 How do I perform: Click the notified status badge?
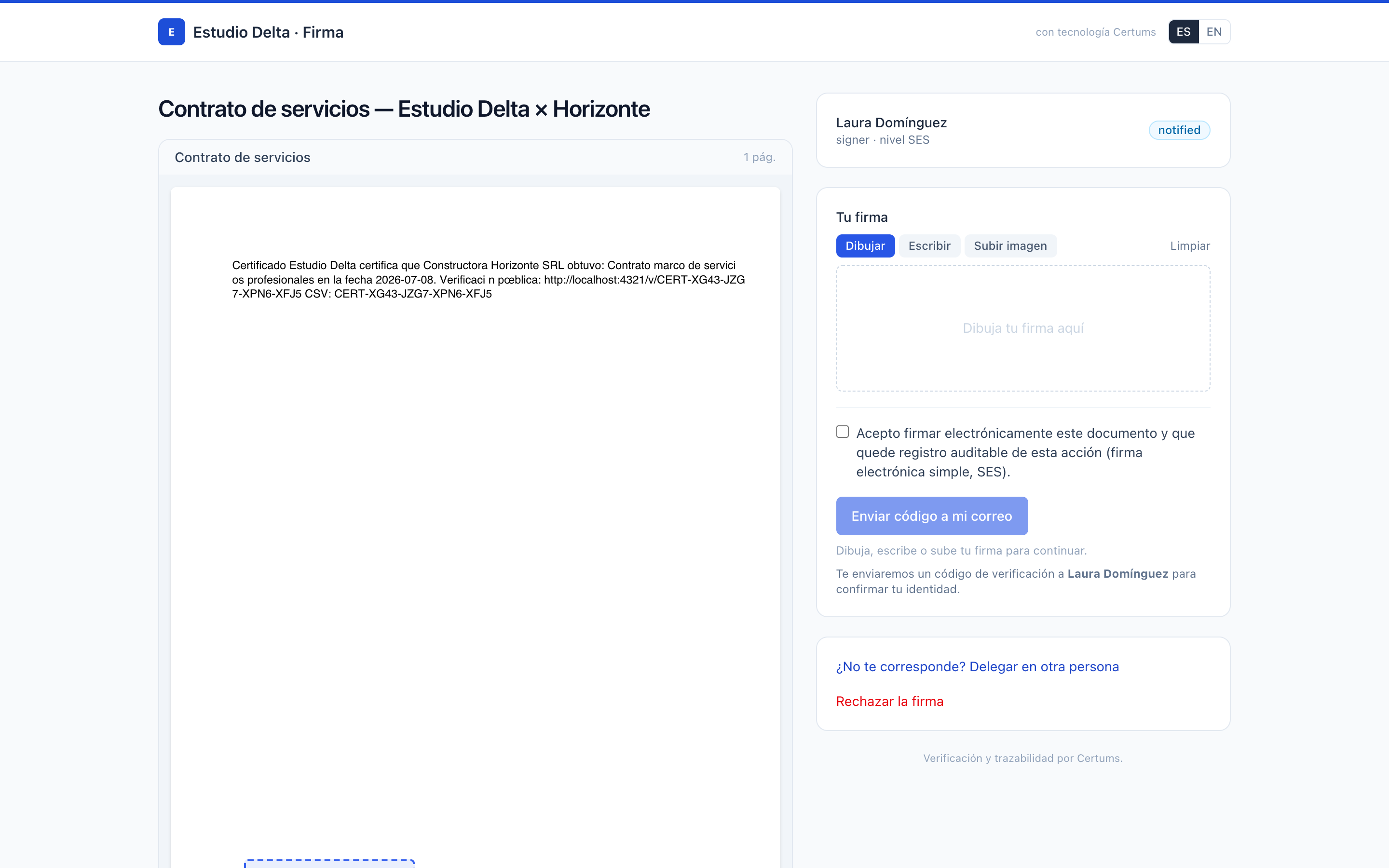coord(1179,130)
